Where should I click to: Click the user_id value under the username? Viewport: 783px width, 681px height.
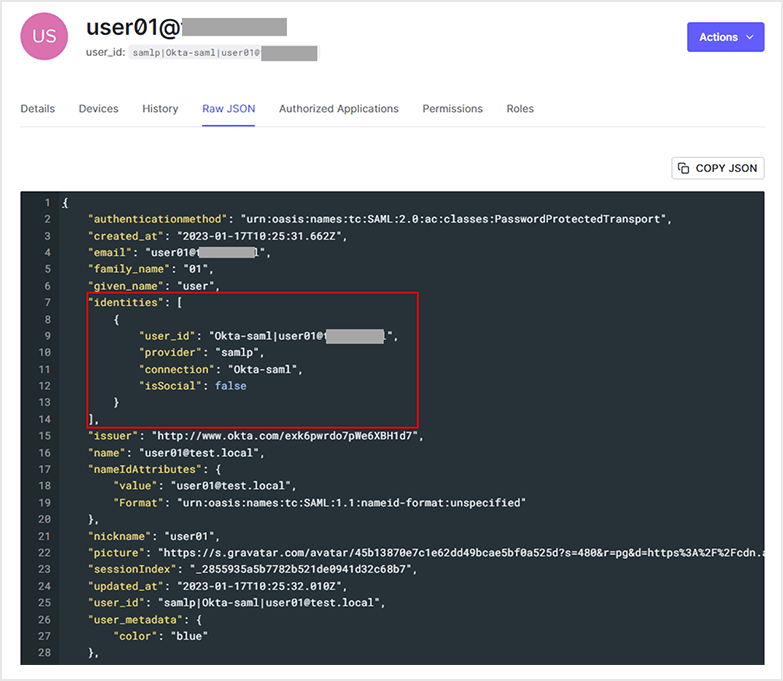point(223,53)
